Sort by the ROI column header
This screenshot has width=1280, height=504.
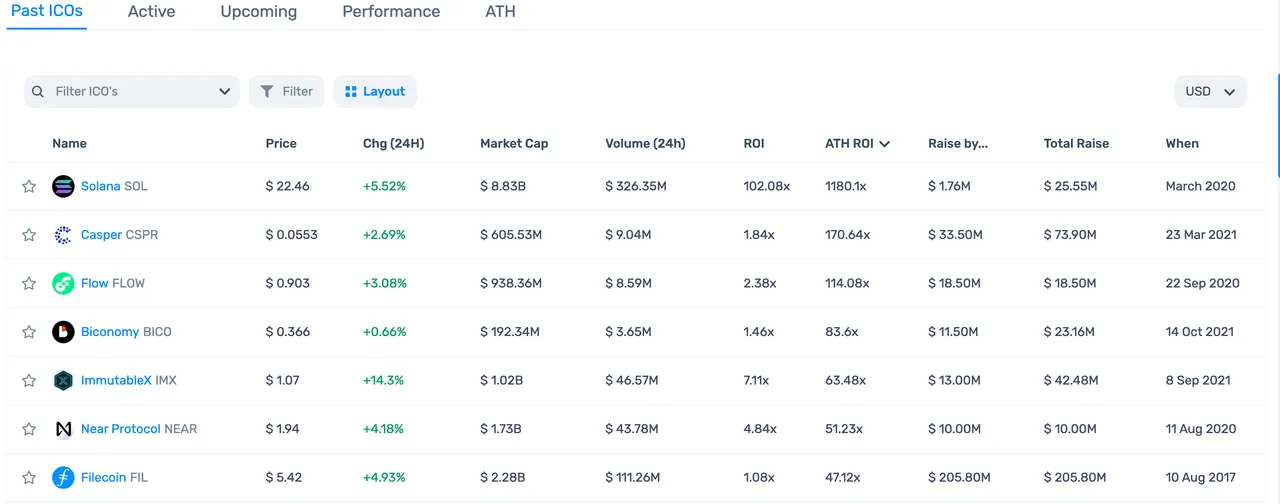[754, 143]
